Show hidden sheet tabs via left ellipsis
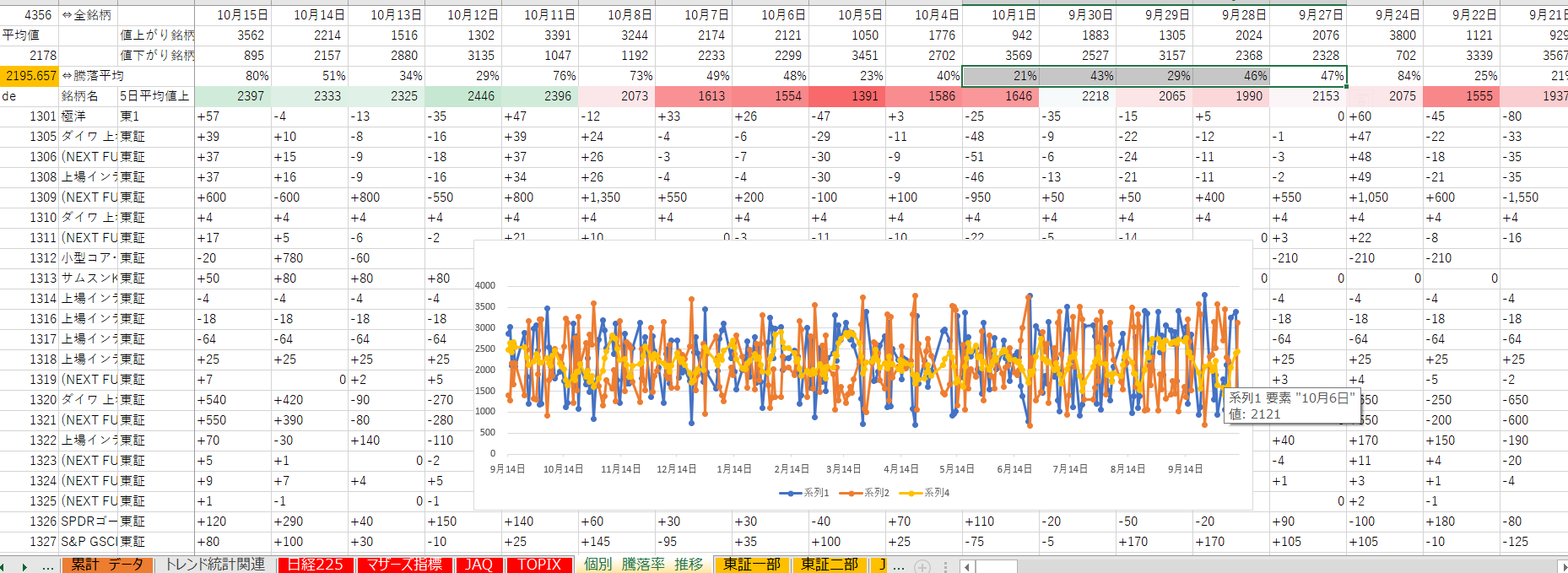Image resolution: width=1568 pixels, height=573 pixels. 48,566
